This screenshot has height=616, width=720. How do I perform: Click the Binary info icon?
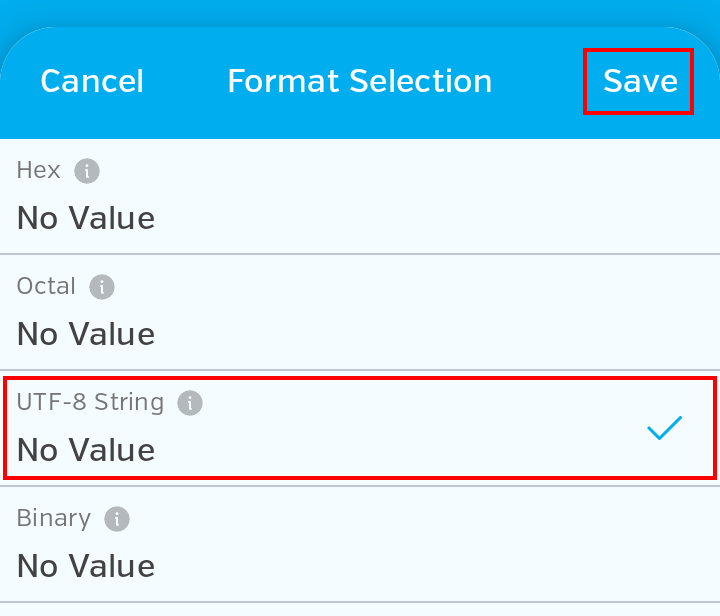point(117,519)
